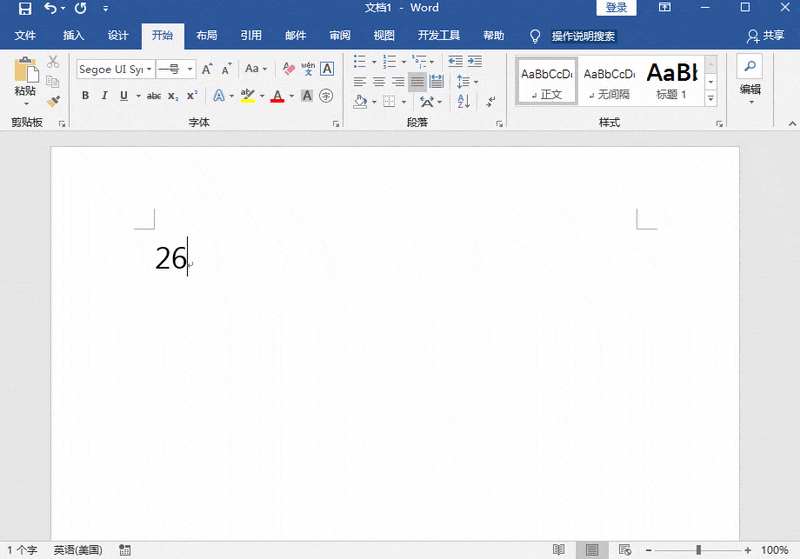Click the Cut scissors icon

click(x=53, y=63)
